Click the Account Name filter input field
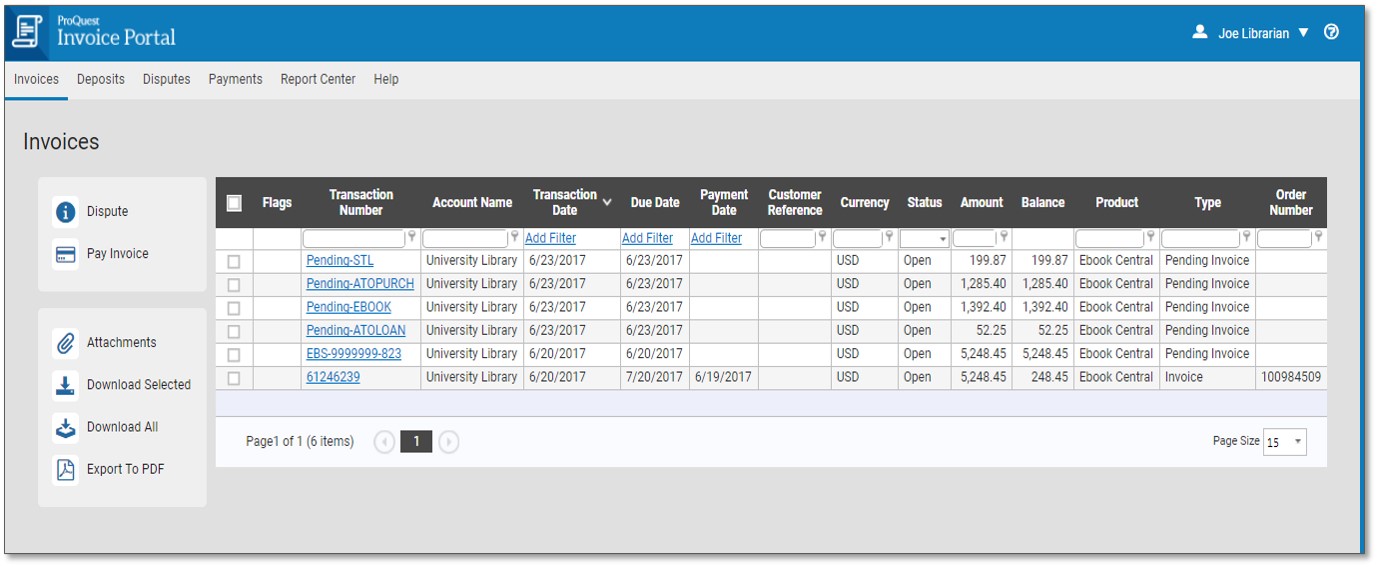The width and height of the screenshot is (1377, 567). tap(464, 238)
